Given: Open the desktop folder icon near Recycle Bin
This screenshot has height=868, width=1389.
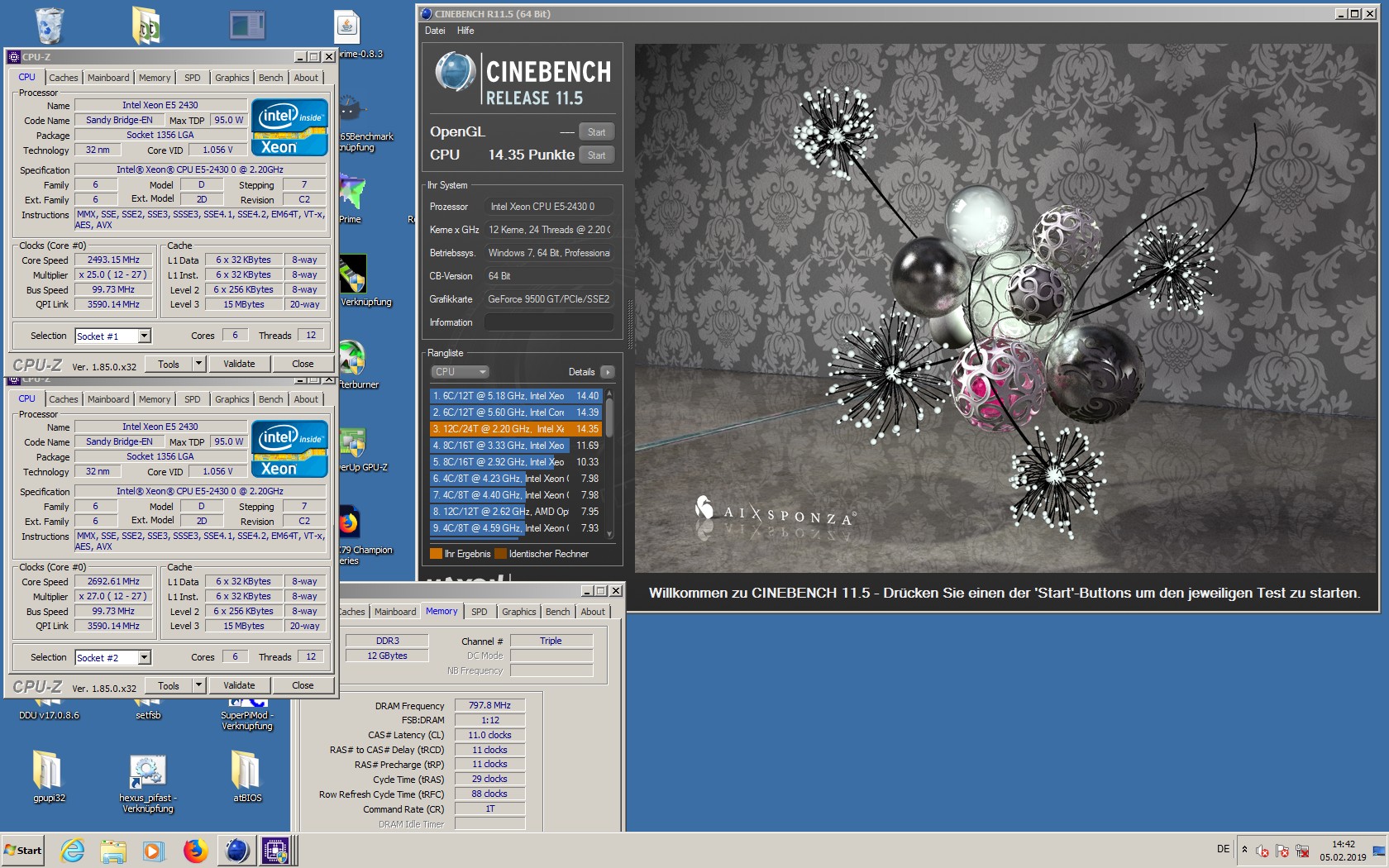Looking at the screenshot, I should pyautogui.click(x=147, y=26).
